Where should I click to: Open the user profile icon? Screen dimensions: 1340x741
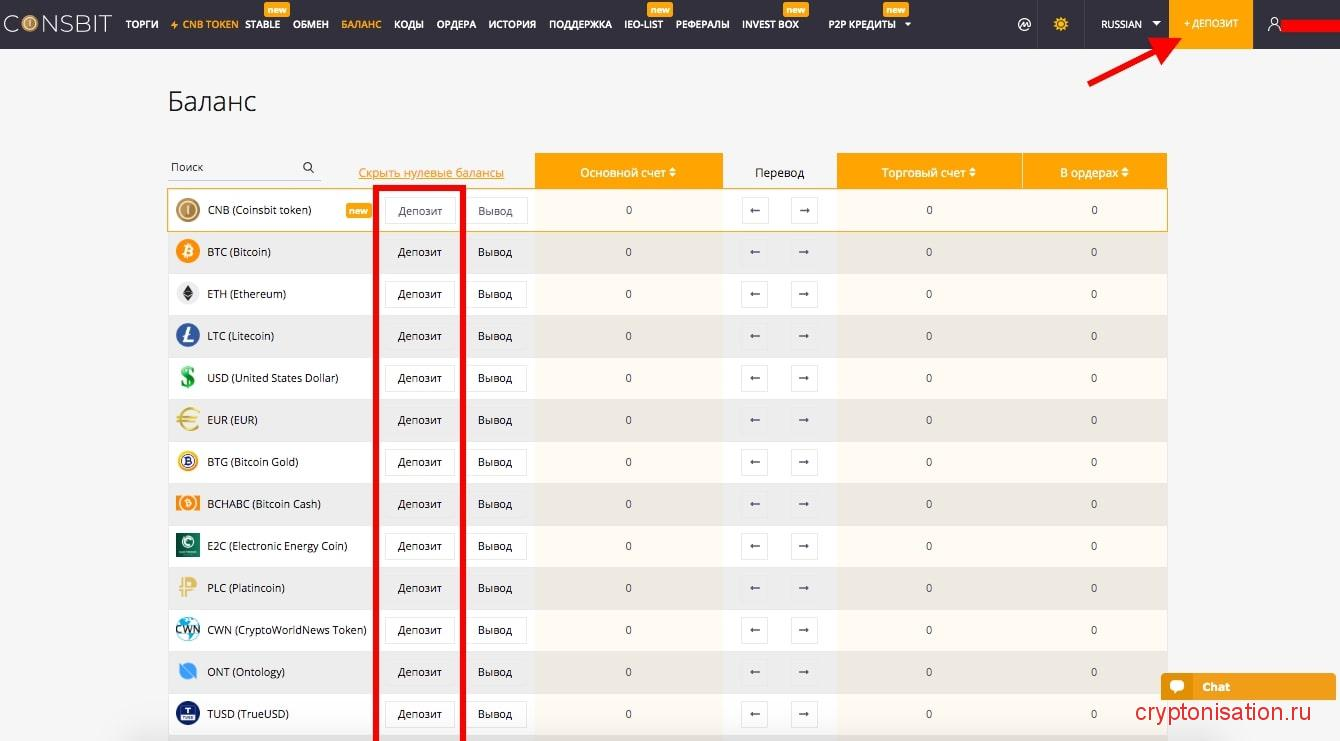point(1274,24)
